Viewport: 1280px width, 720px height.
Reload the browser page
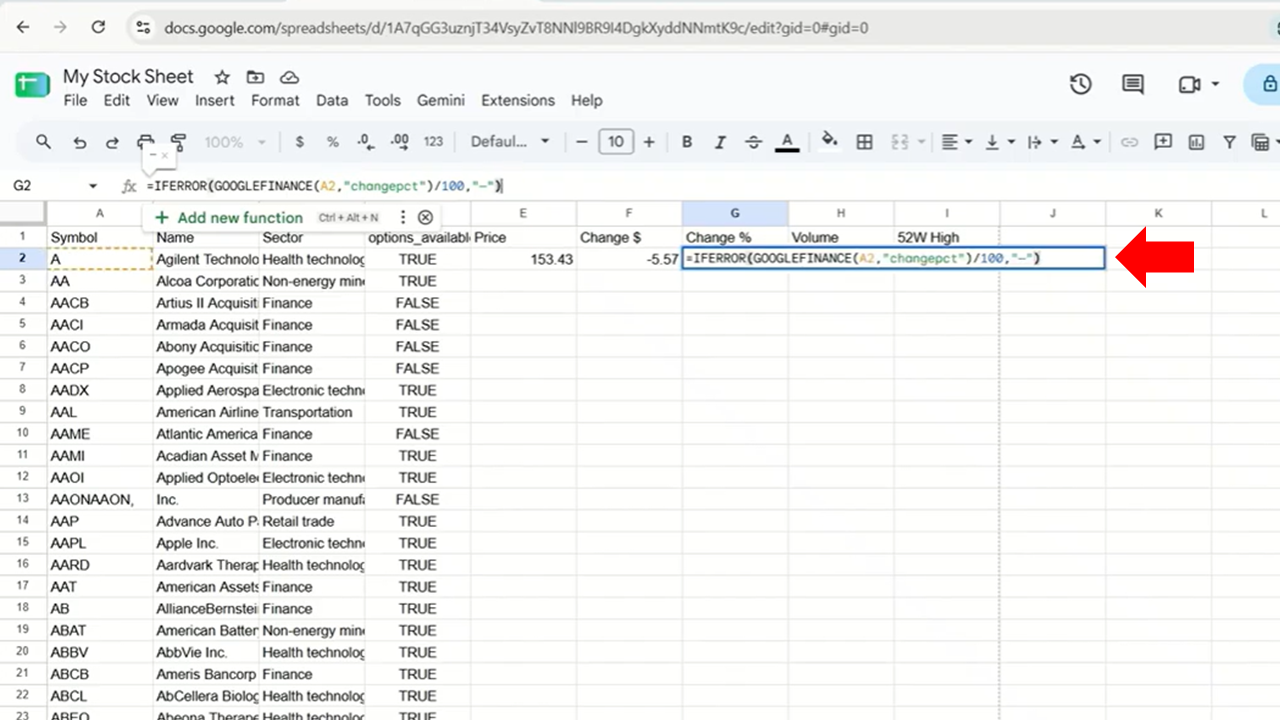(98, 28)
